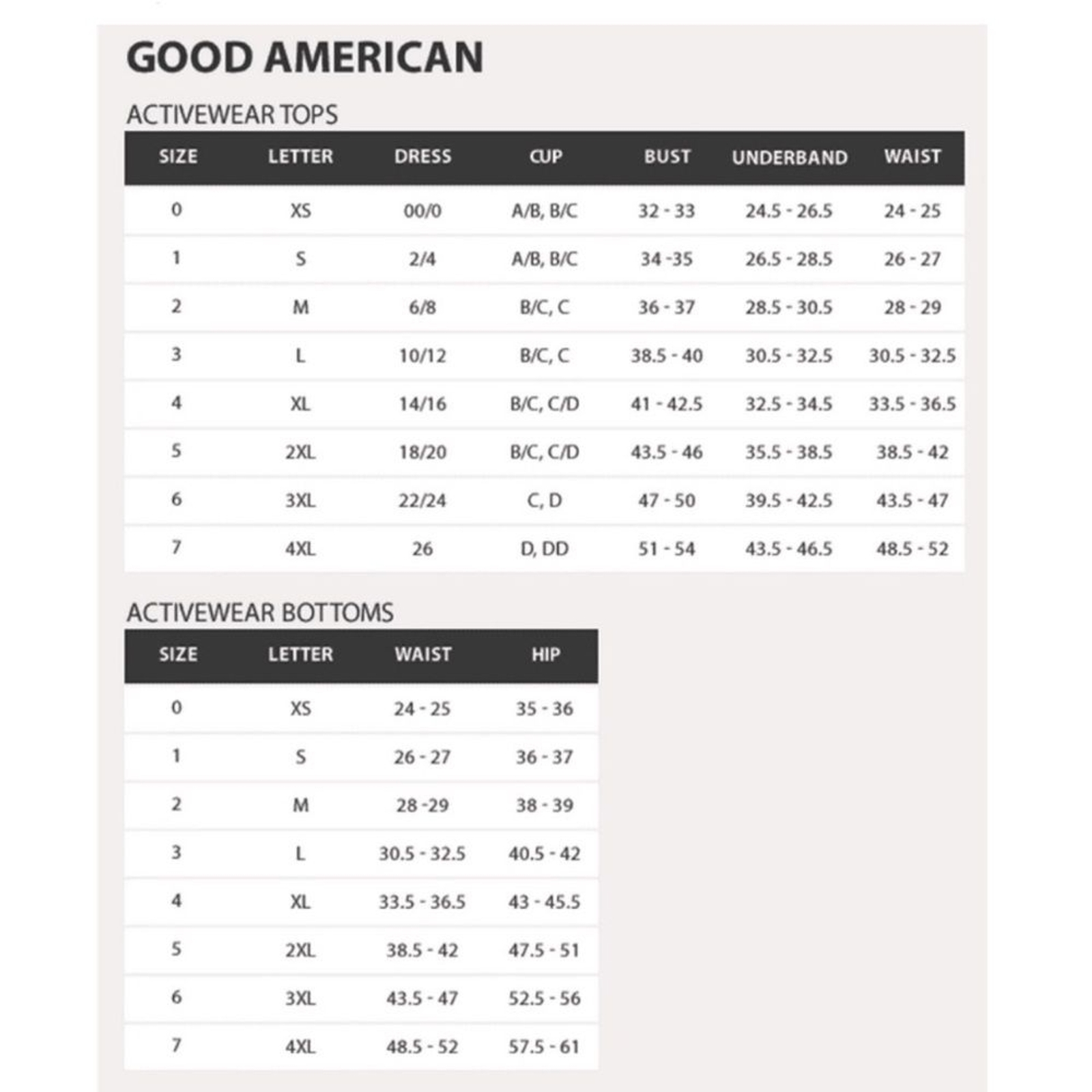Click the HIP column header
The height and width of the screenshot is (1092, 1092).
coord(545,655)
